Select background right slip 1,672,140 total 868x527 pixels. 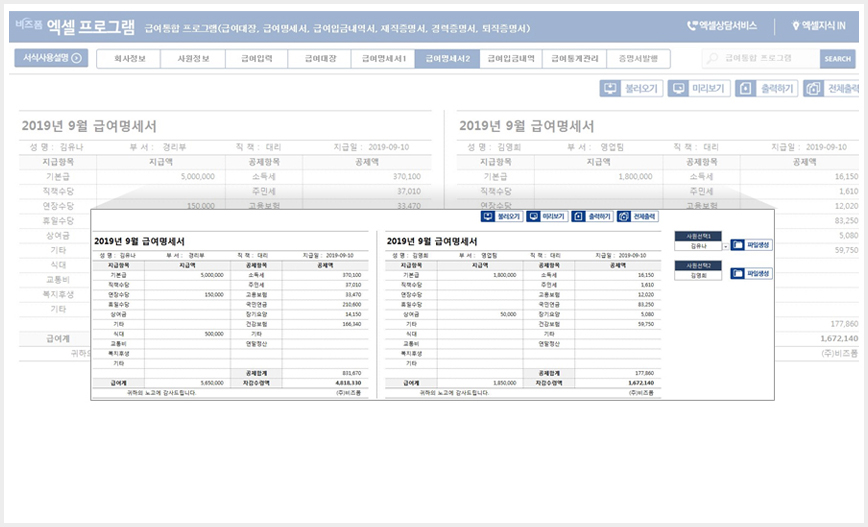coord(839,338)
